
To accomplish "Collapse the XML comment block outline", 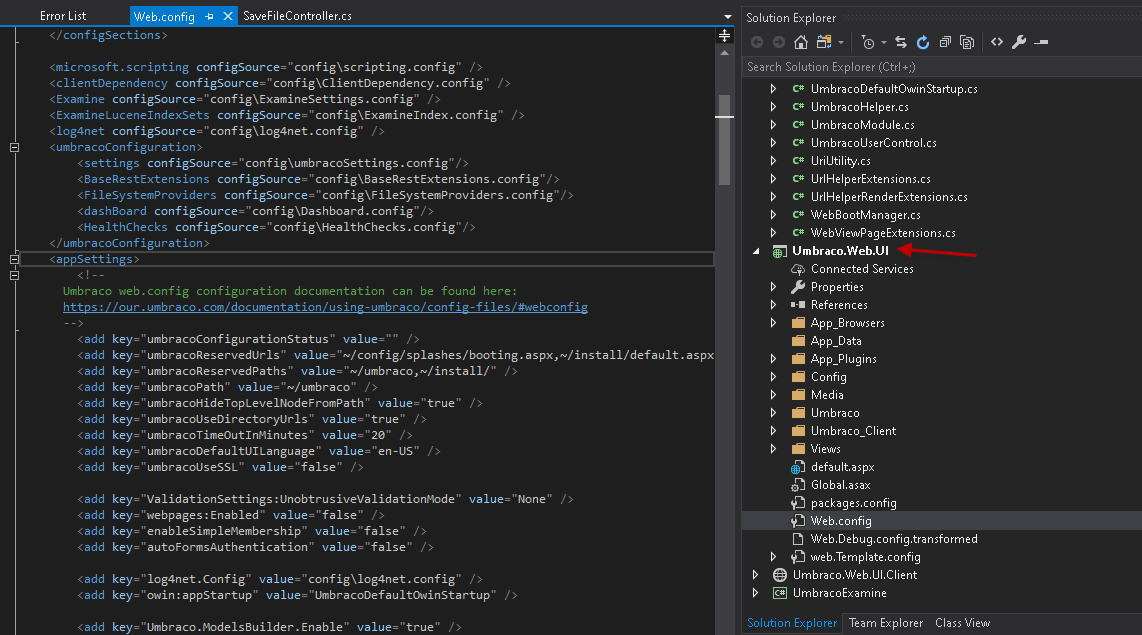I will [x=14, y=275].
